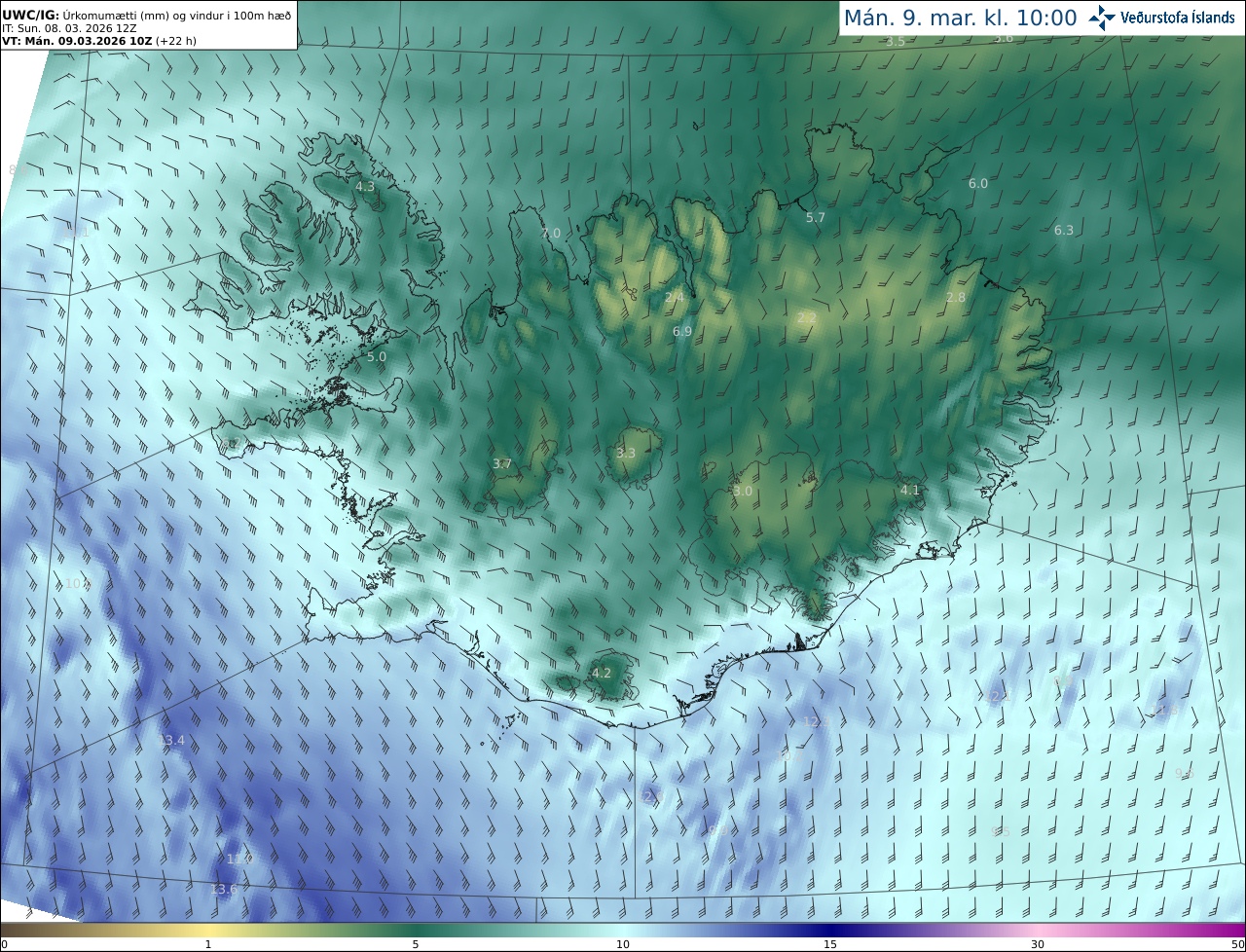Click the 0 tick on the color scale
This screenshot has height=952, width=1246.
(4, 944)
